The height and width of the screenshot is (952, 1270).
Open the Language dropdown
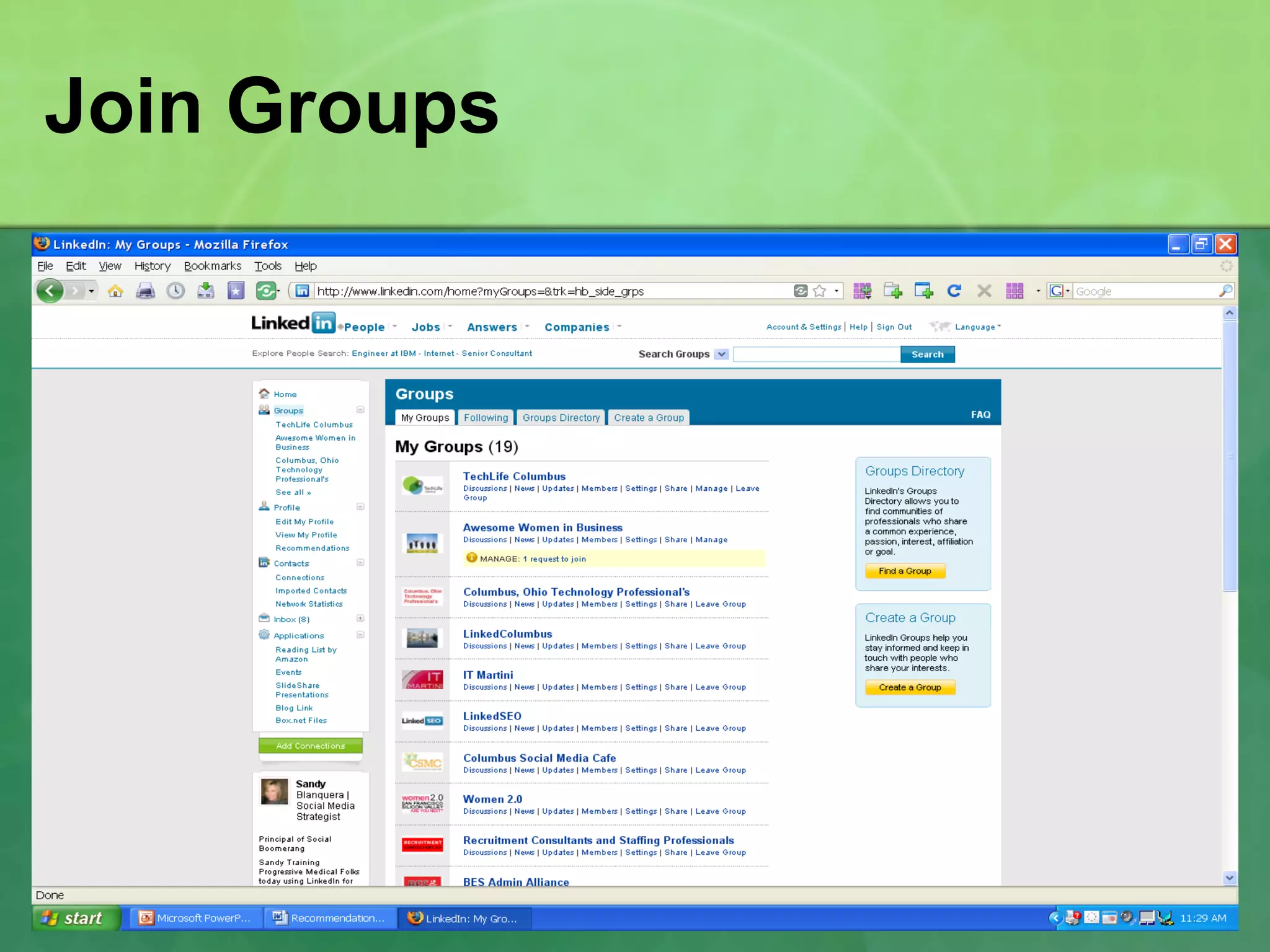pyautogui.click(x=978, y=327)
